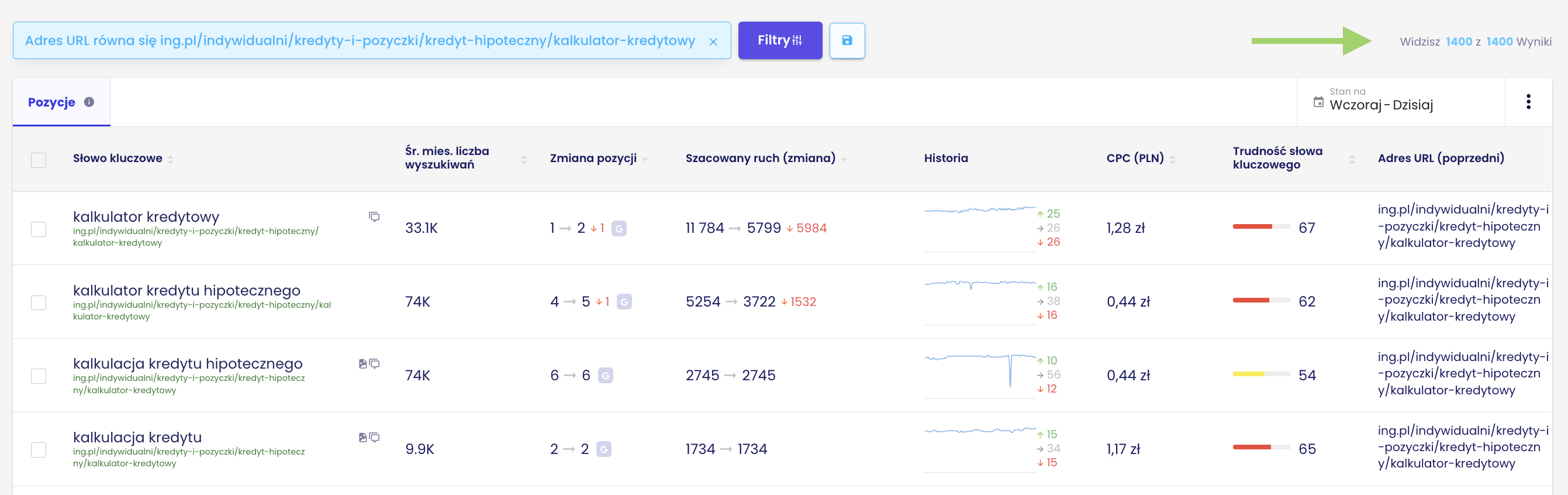Screen dimensions: 1568x495
Task: Open the Filtry button
Action: [780, 41]
